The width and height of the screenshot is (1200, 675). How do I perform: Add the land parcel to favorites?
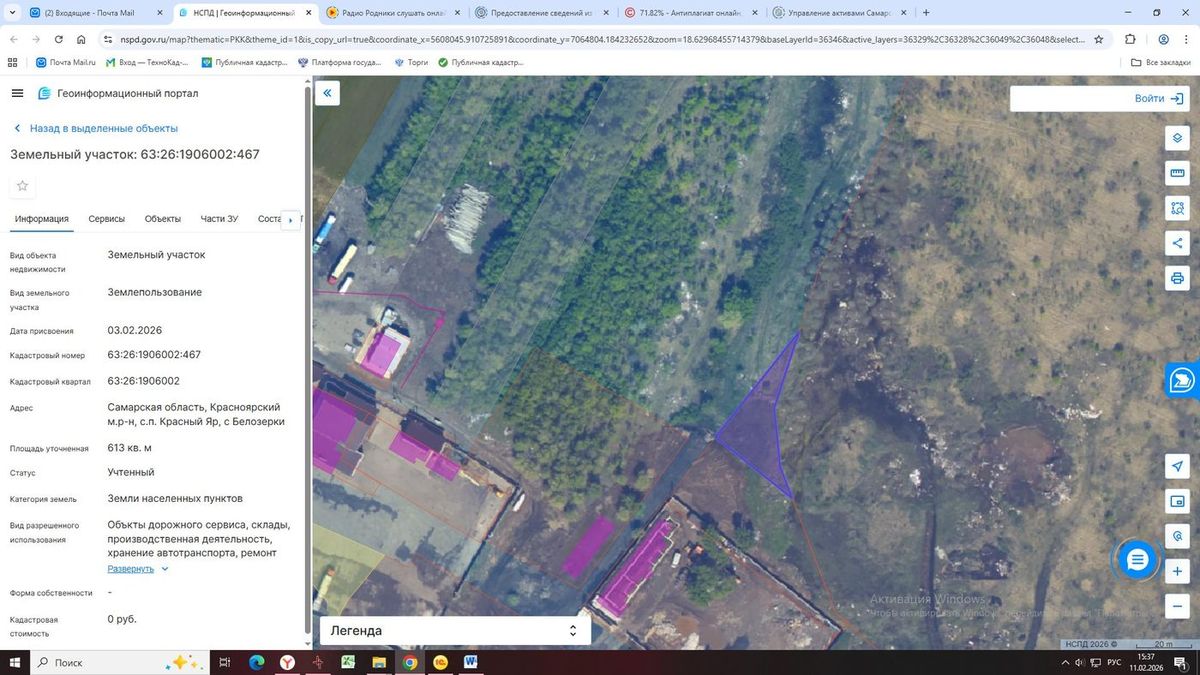(23, 186)
